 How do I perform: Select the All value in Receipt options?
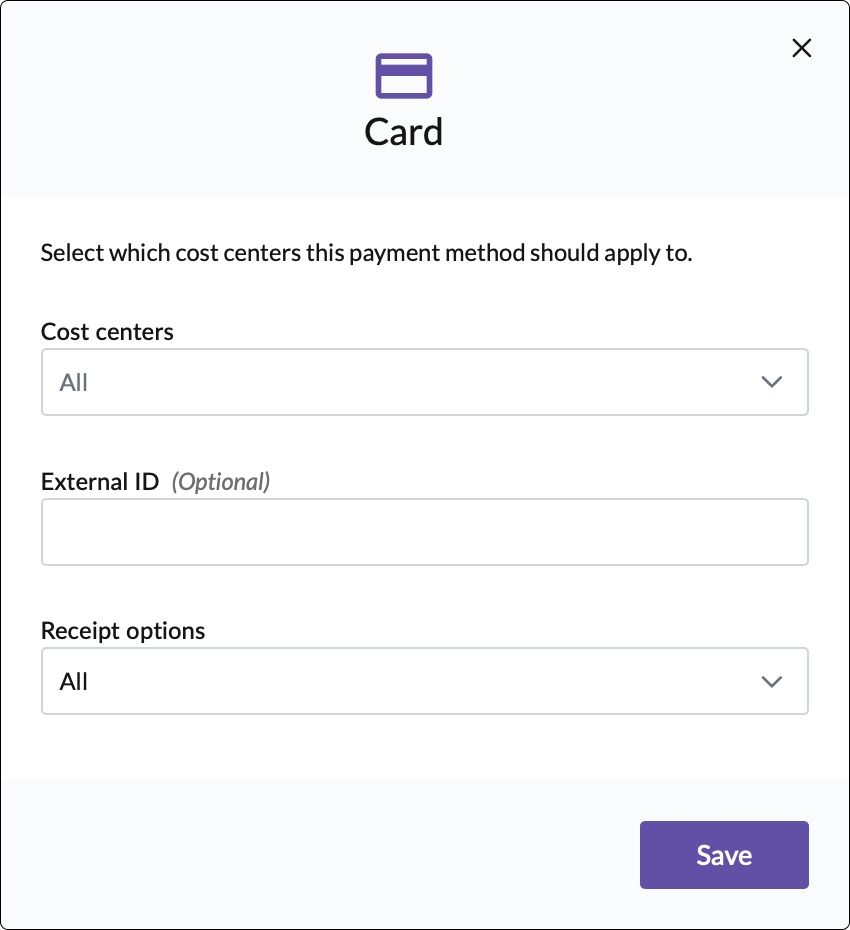tap(74, 681)
